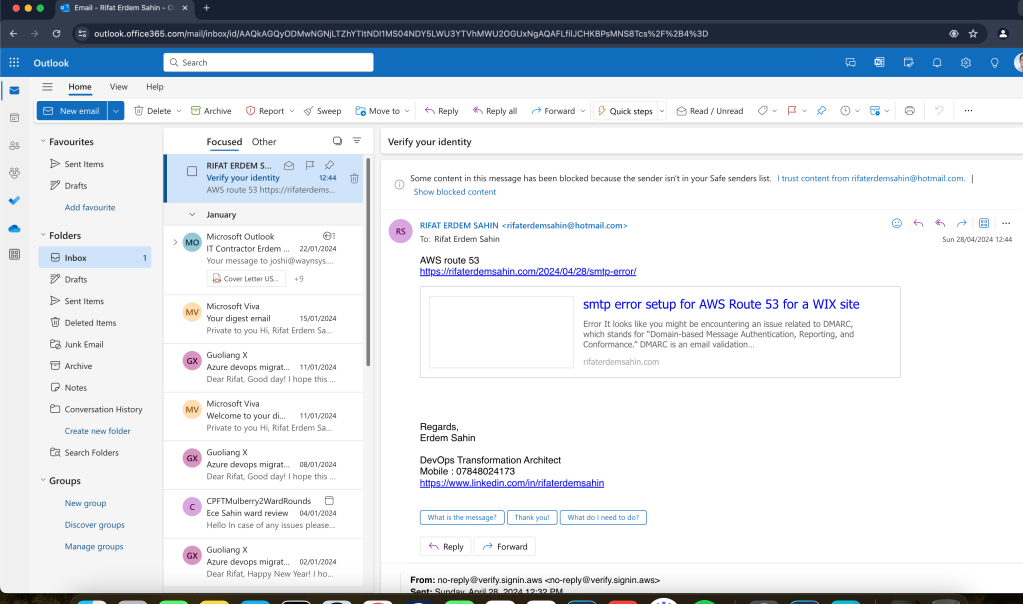Open Settings gear in Outlook header

tap(966, 63)
